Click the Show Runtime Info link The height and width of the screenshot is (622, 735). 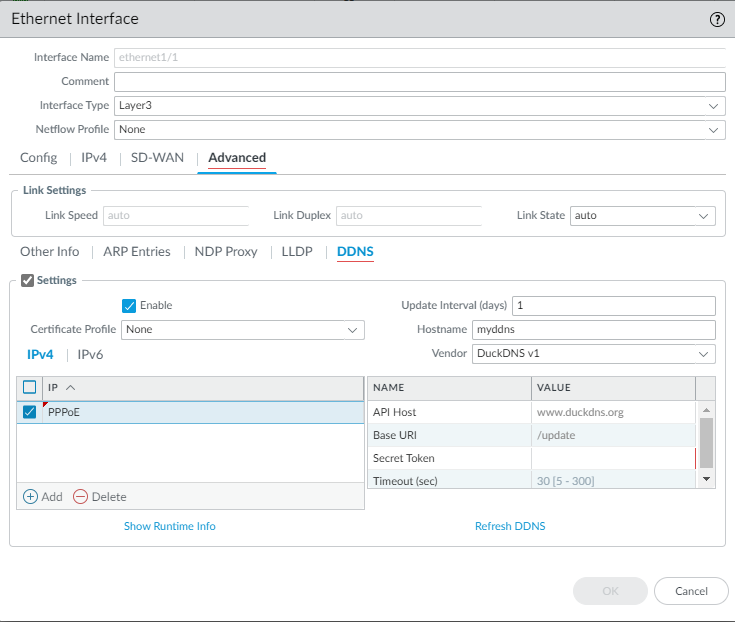click(169, 526)
